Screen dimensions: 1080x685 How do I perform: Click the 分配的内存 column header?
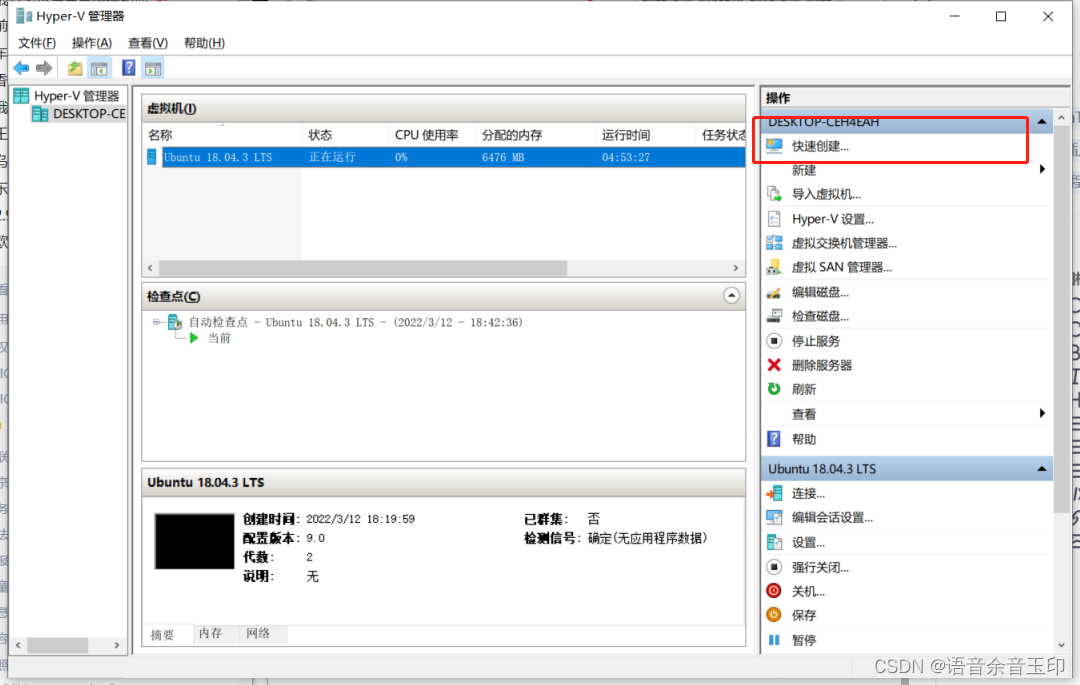535,135
